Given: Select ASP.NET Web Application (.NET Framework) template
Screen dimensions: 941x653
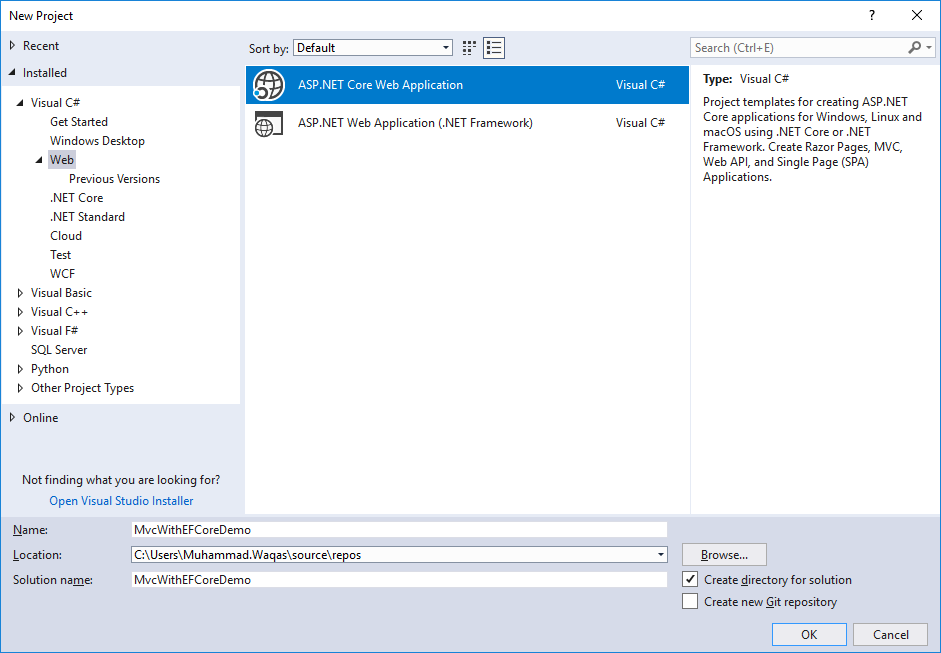Looking at the screenshot, I should (x=467, y=123).
